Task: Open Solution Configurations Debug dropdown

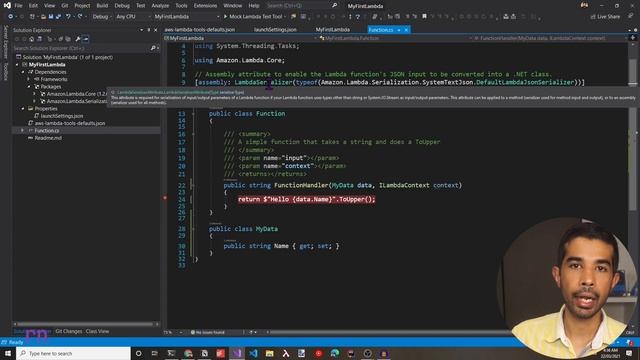Action: tap(102, 17)
